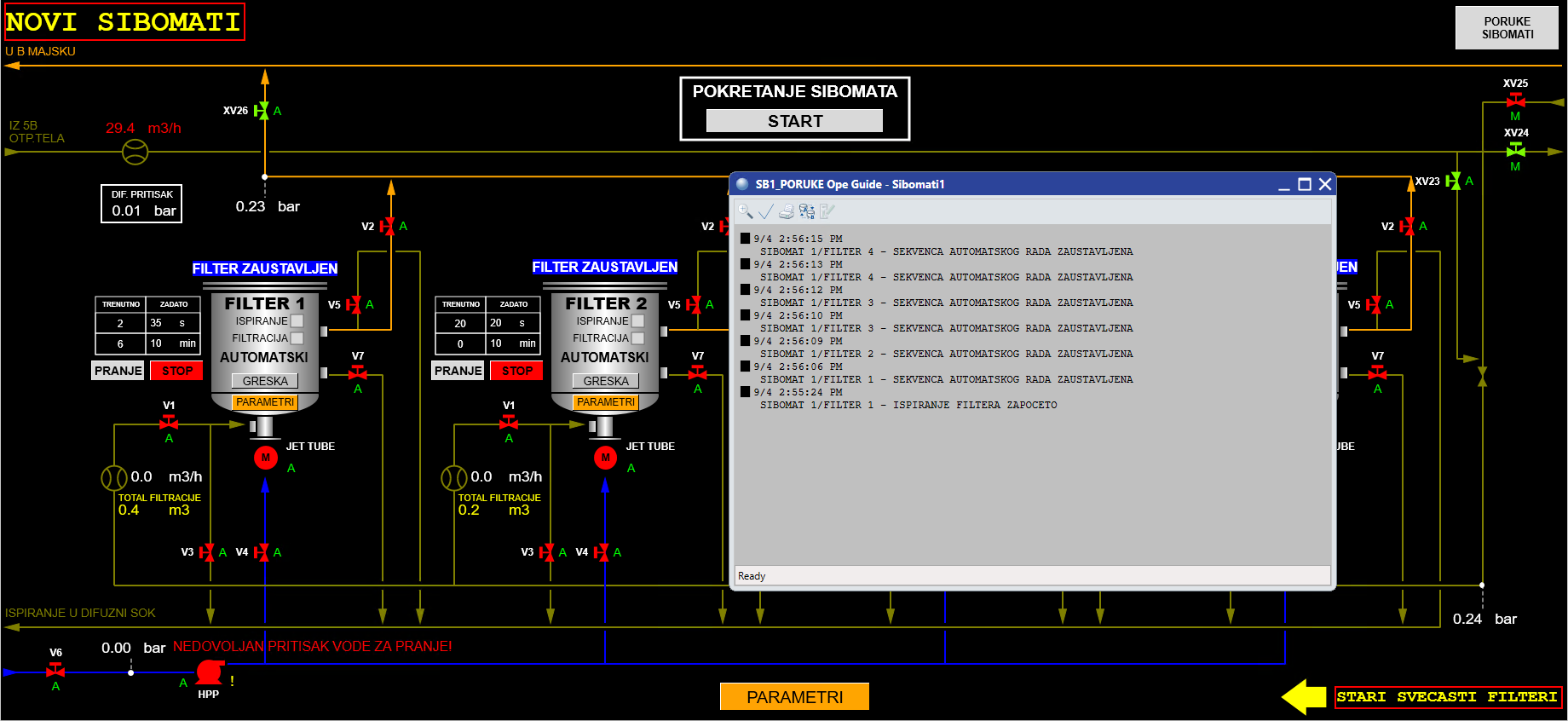1568x721 pixels.
Task: Close the SB1_PORUKE Ope Guide window
Action: [x=1325, y=184]
